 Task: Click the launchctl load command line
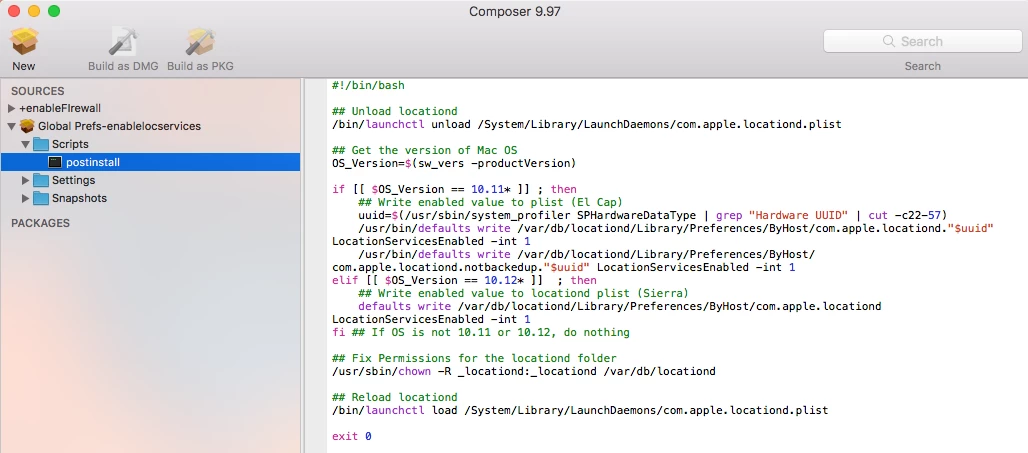(x=580, y=410)
